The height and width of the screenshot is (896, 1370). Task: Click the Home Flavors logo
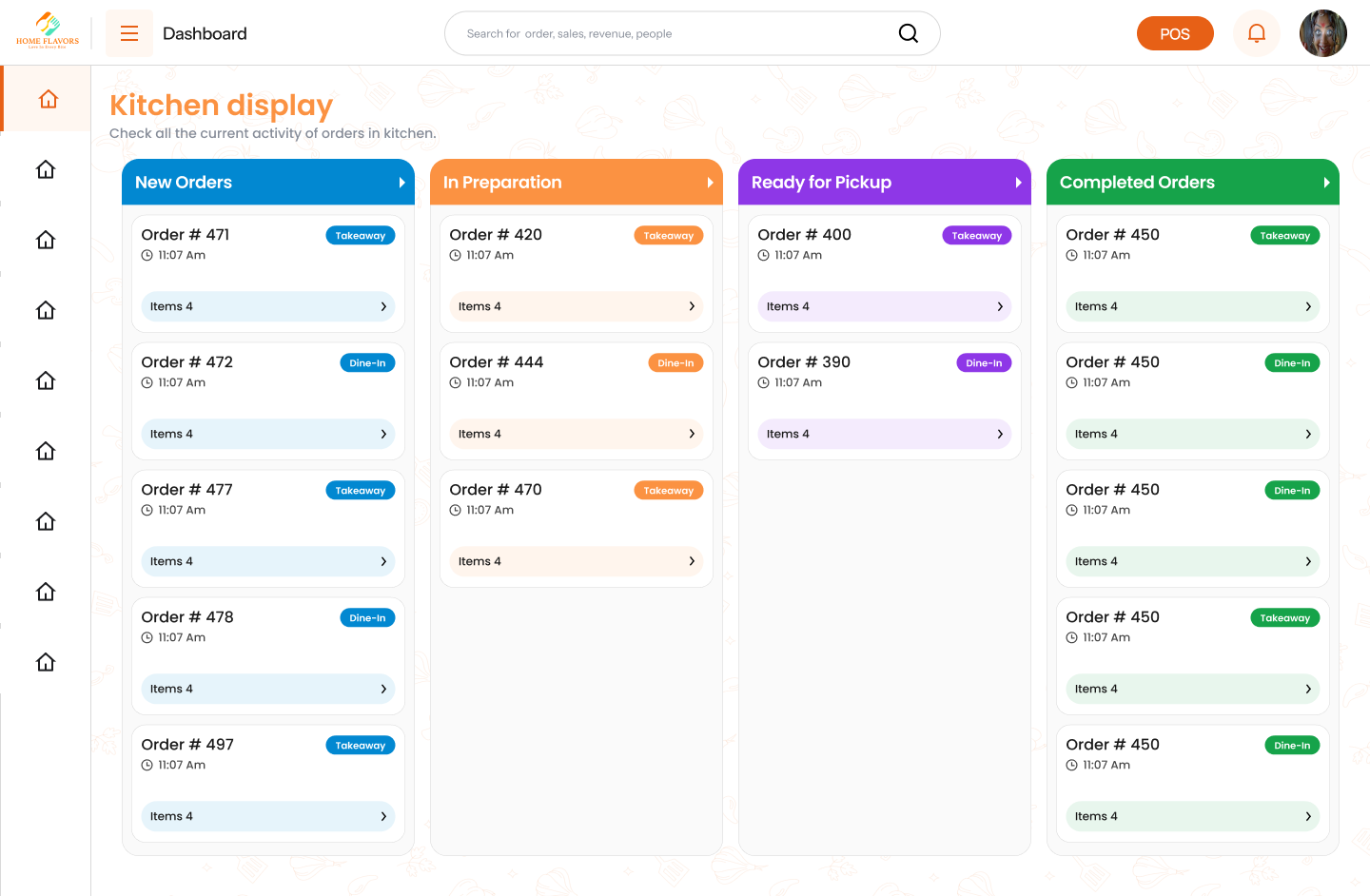pyautogui.click(x=48, y=31)
